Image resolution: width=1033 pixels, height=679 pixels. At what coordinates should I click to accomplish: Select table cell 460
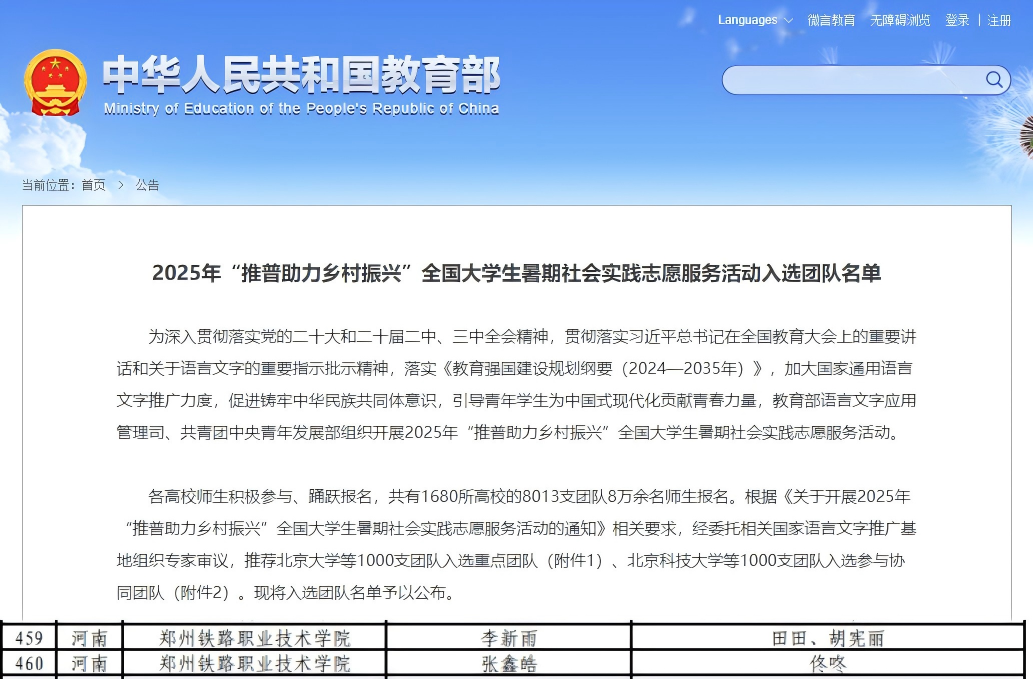29,663
